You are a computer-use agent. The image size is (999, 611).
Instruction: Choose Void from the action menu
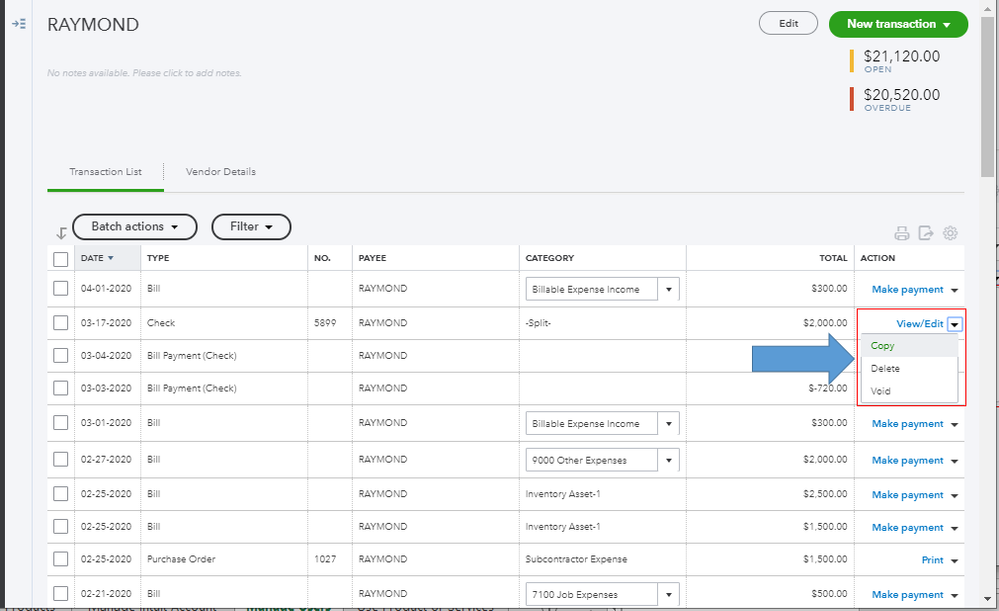tap(880, 391)
